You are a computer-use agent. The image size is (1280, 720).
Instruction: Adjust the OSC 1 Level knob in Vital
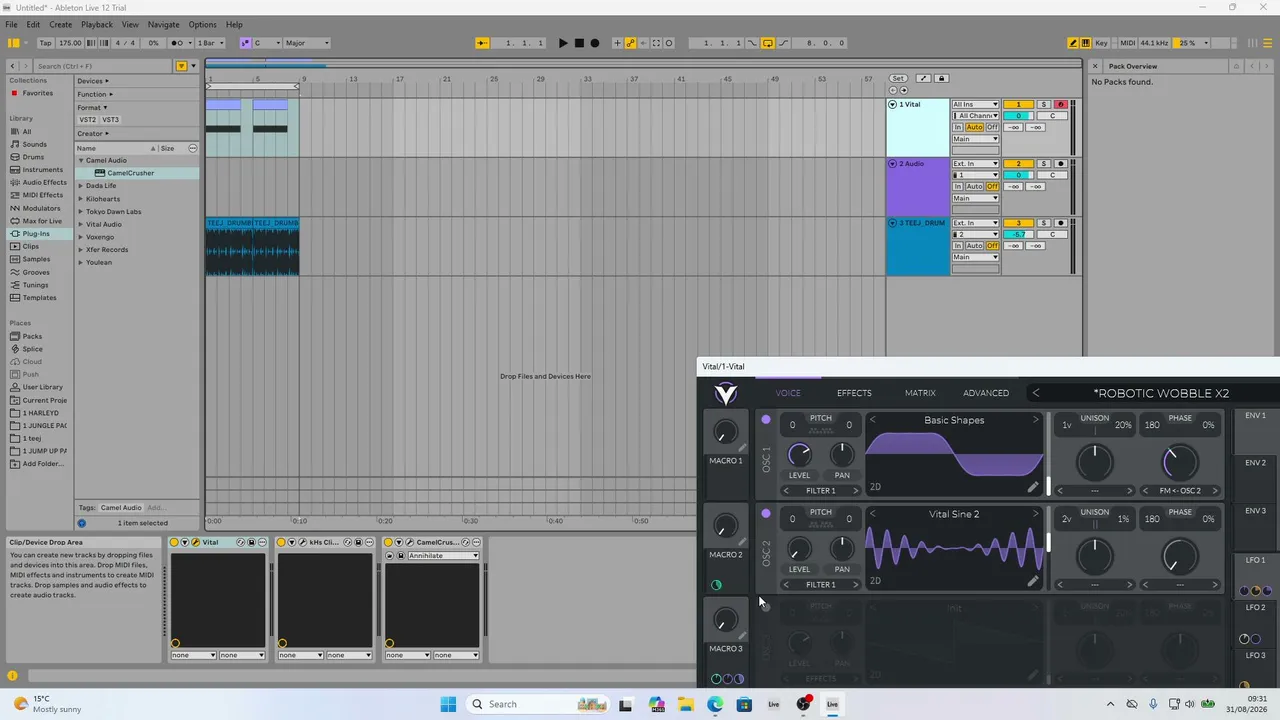click(799, 455)
